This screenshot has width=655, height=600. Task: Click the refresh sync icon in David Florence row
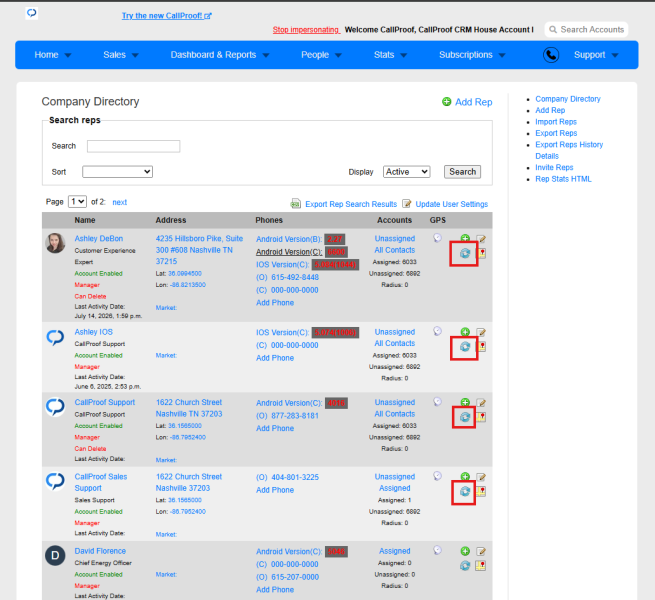coord(465,566)
